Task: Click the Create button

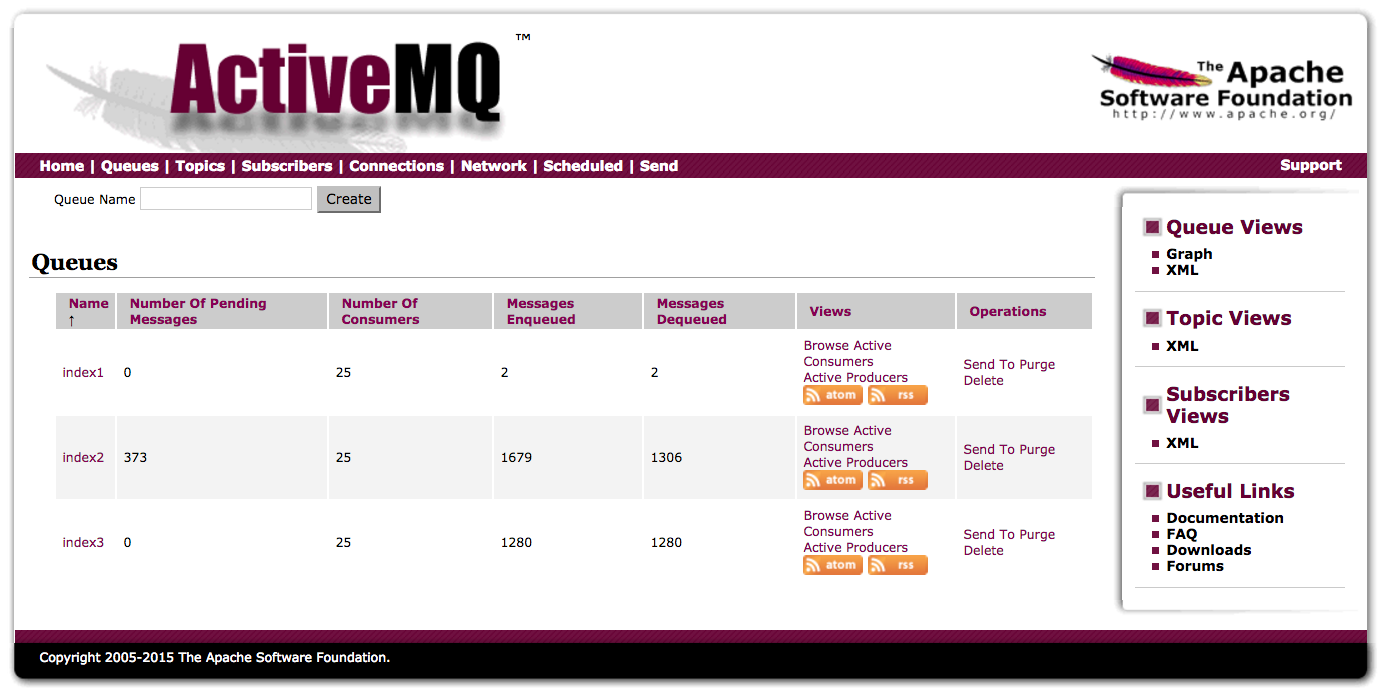Action: pos(349,199)
